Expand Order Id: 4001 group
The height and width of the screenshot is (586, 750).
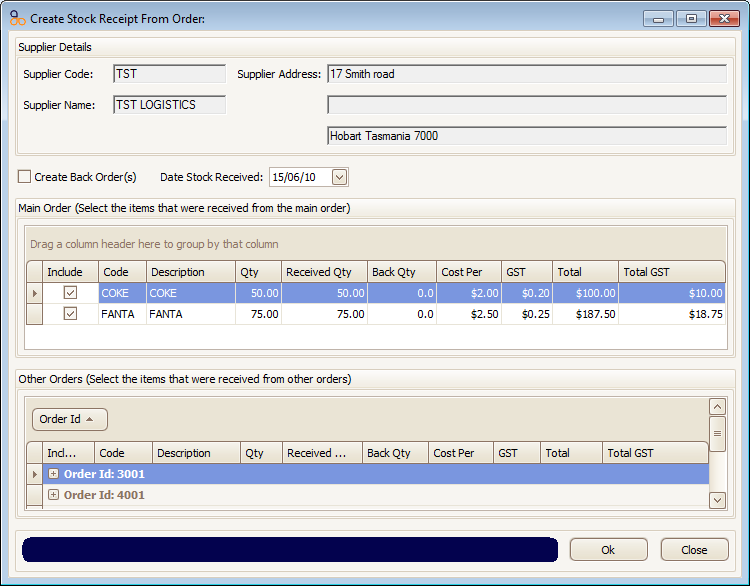(54, 495)
